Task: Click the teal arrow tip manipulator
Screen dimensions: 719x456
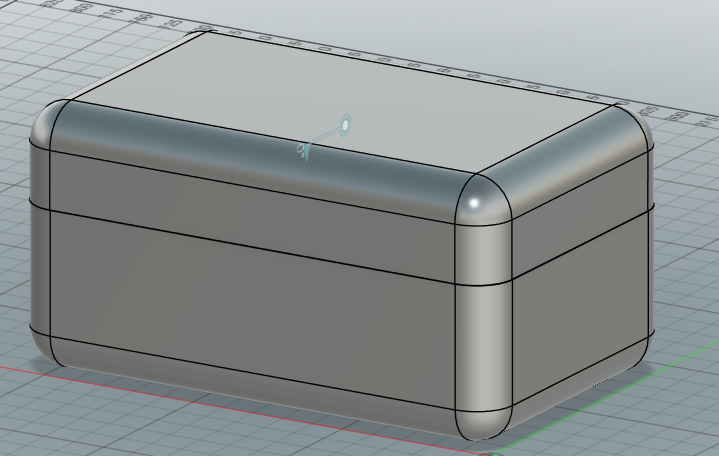Action: click(x=306, y=152)
